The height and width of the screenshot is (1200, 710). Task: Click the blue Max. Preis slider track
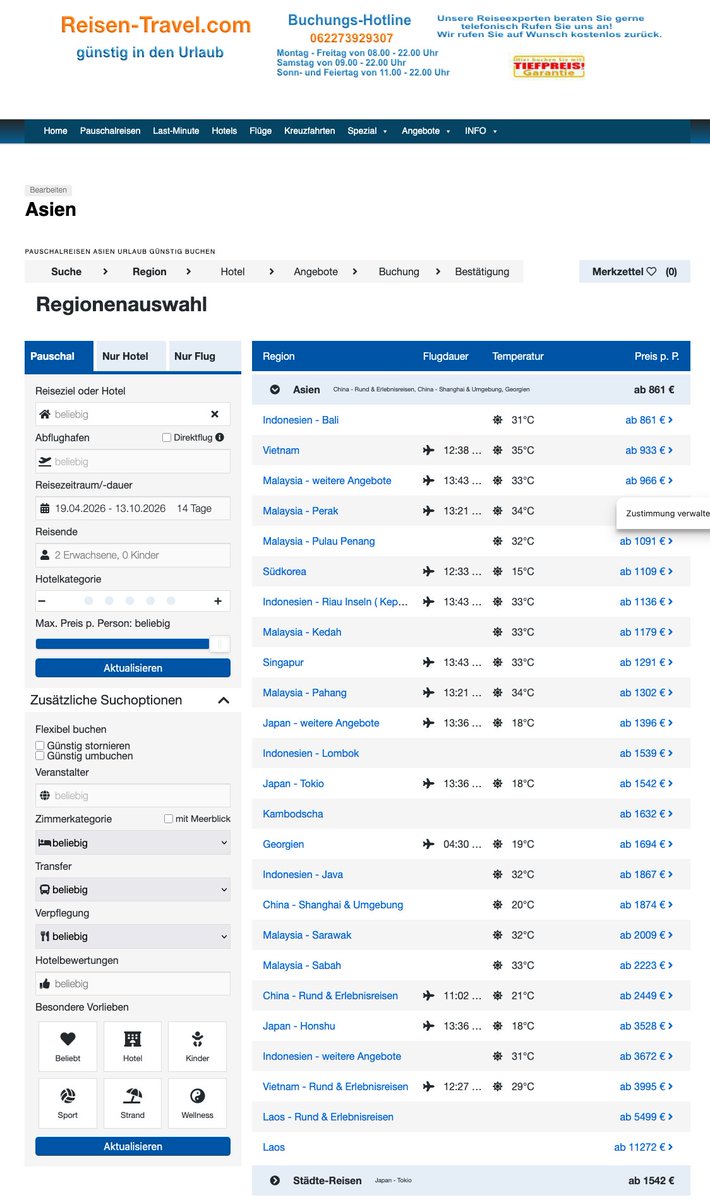[x=123, y=643]
